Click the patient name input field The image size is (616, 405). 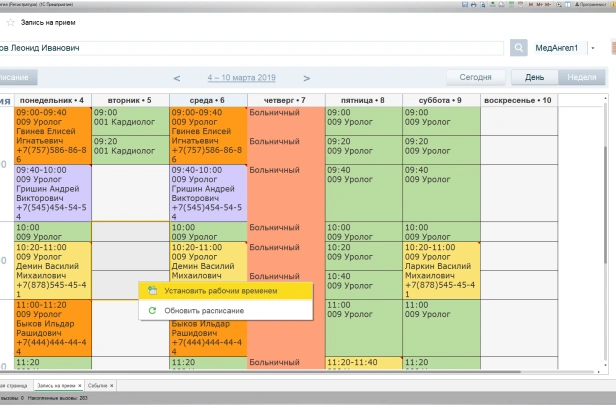coord(250,48)
